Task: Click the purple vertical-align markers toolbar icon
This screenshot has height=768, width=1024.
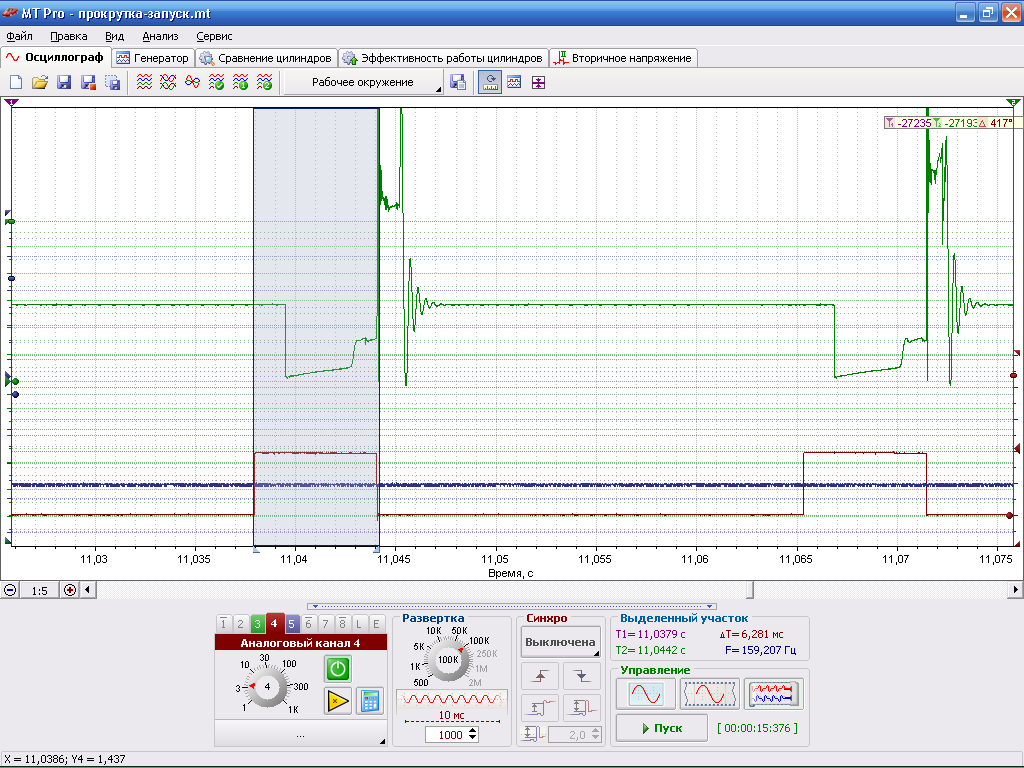Action: tap(538, 82)
